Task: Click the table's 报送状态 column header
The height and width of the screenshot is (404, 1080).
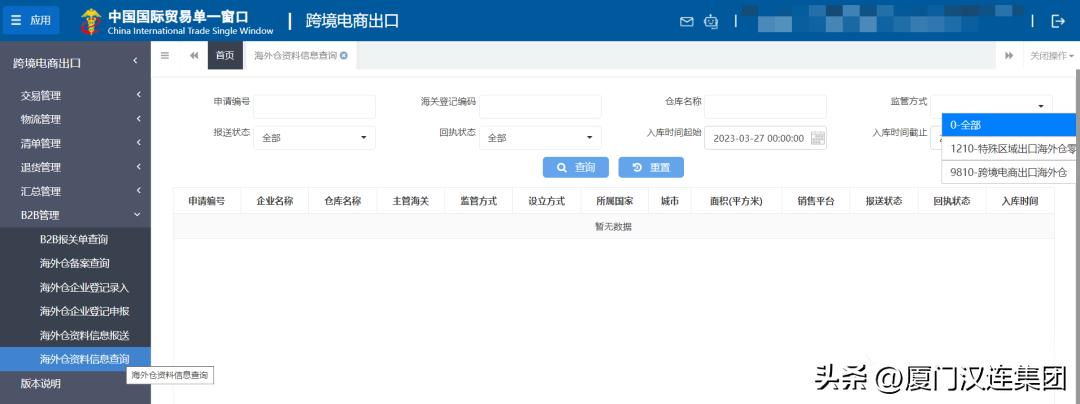Action: pos(884,201)
